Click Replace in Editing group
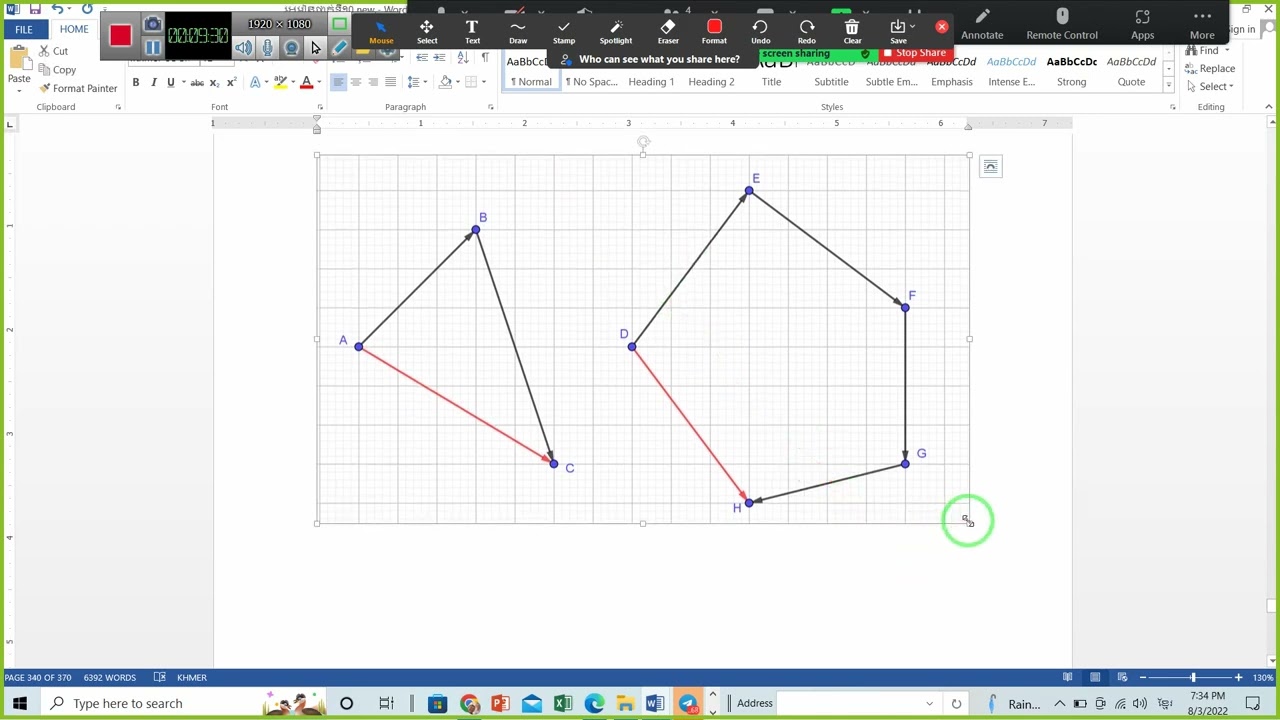 tap(1210, 69)
